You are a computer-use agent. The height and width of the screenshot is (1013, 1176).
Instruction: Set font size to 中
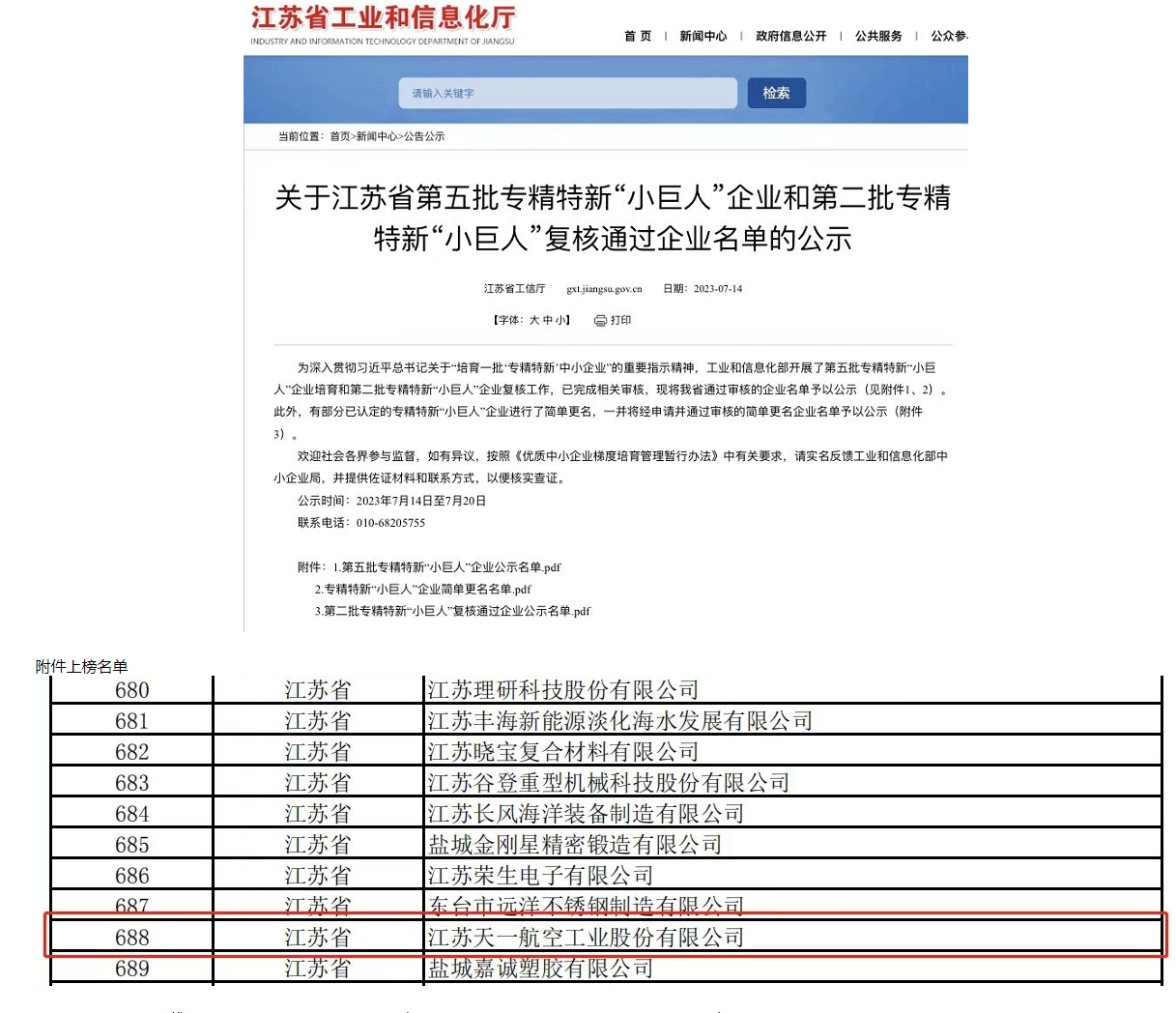pos(548,320)
